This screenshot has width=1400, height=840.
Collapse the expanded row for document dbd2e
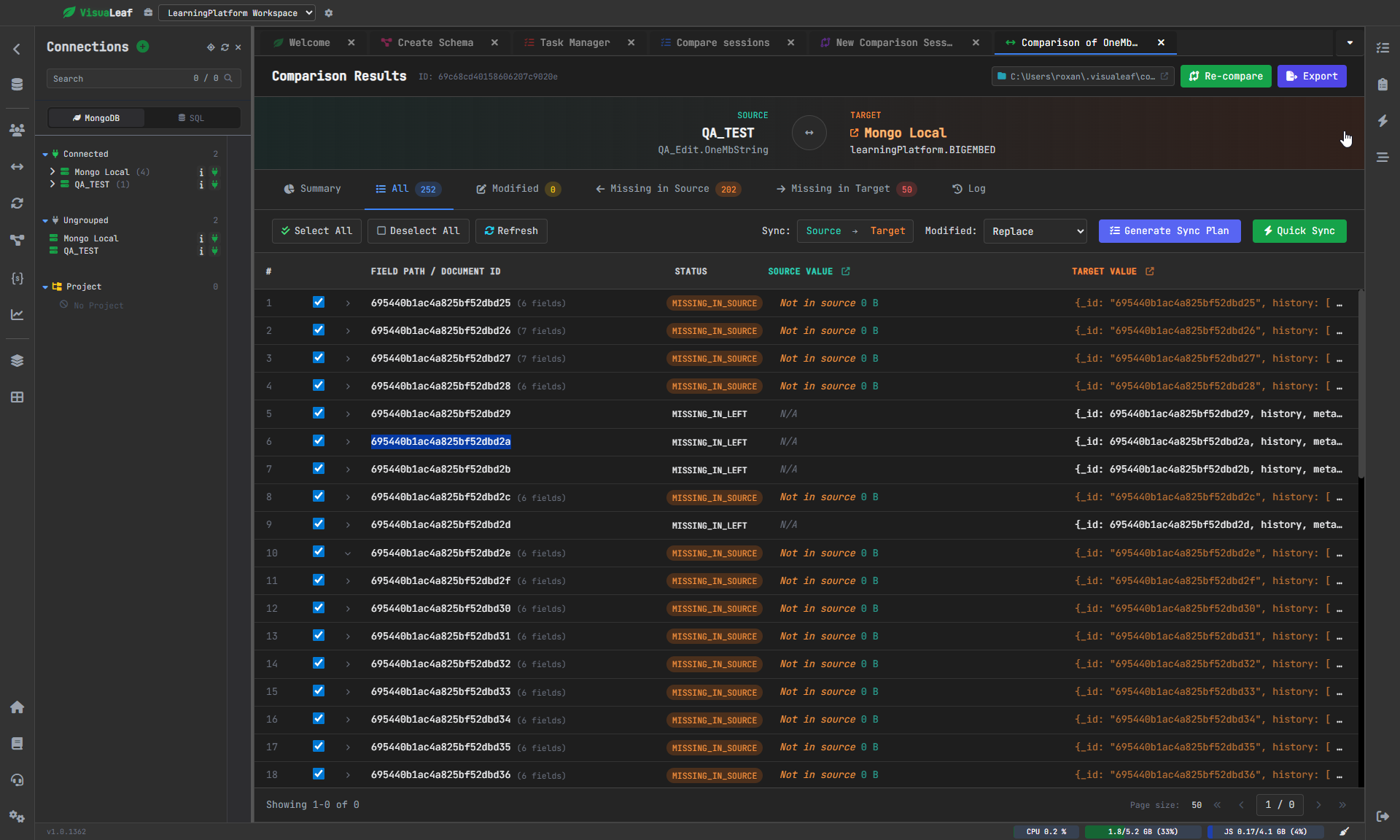pos(348,553)
